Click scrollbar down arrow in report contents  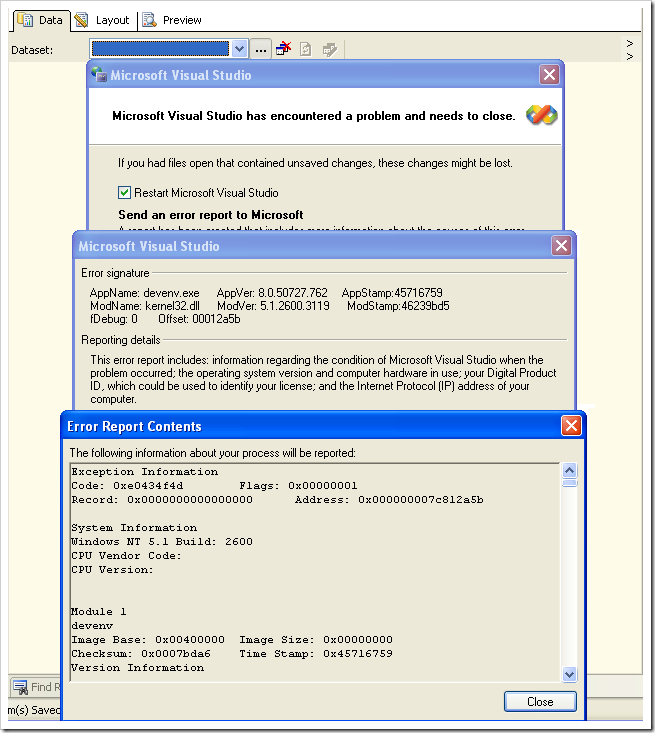pyautogui.click(x=569, y=674)
